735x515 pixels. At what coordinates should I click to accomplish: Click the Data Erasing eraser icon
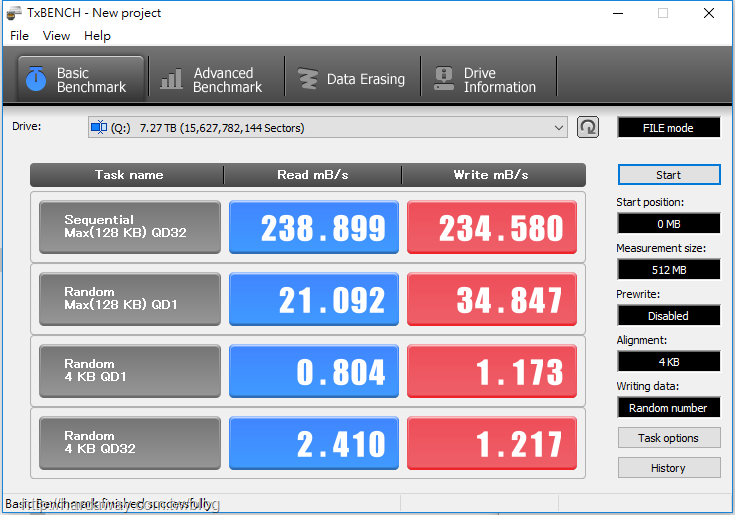click(x=308, y=79)
